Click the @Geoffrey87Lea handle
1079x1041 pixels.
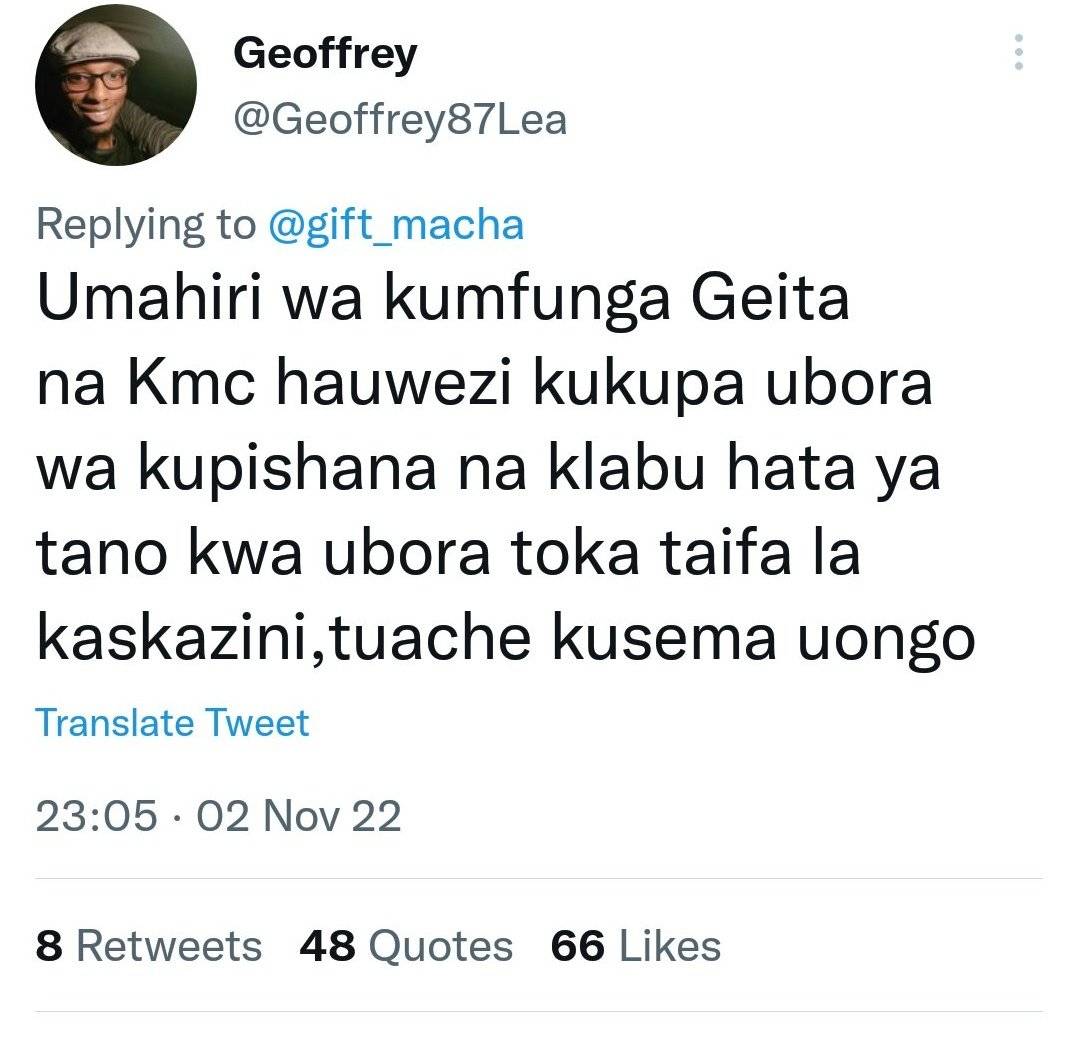click(x=400, y=119)
